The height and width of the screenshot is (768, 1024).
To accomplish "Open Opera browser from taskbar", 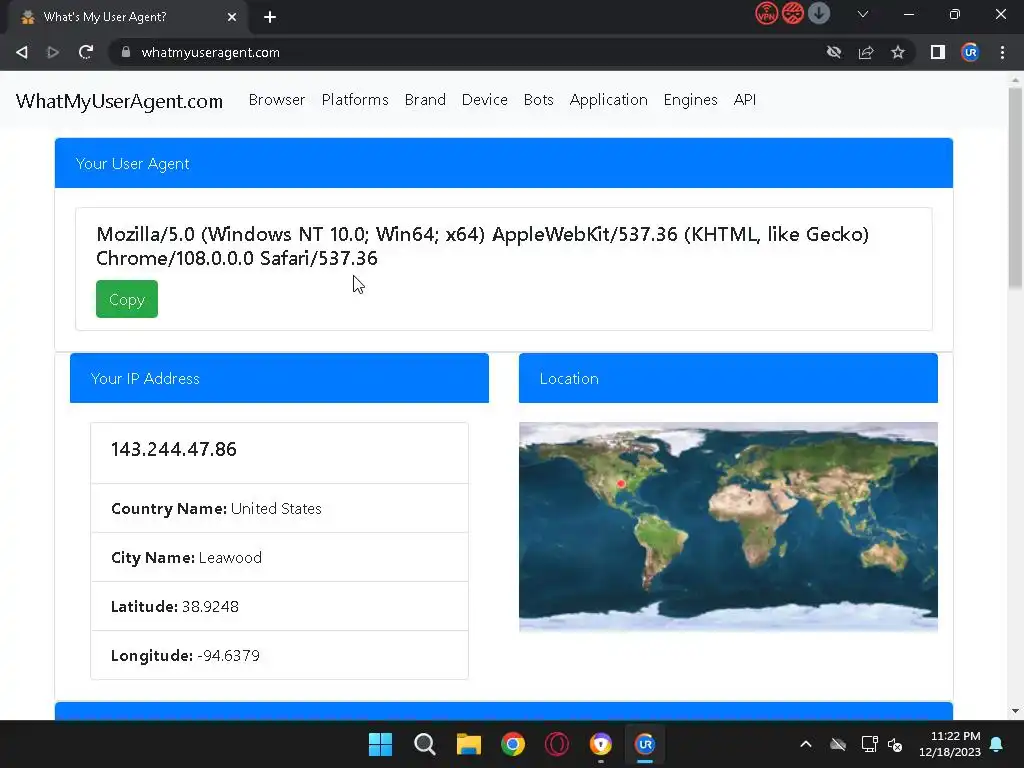I will [x=557, y=744].
